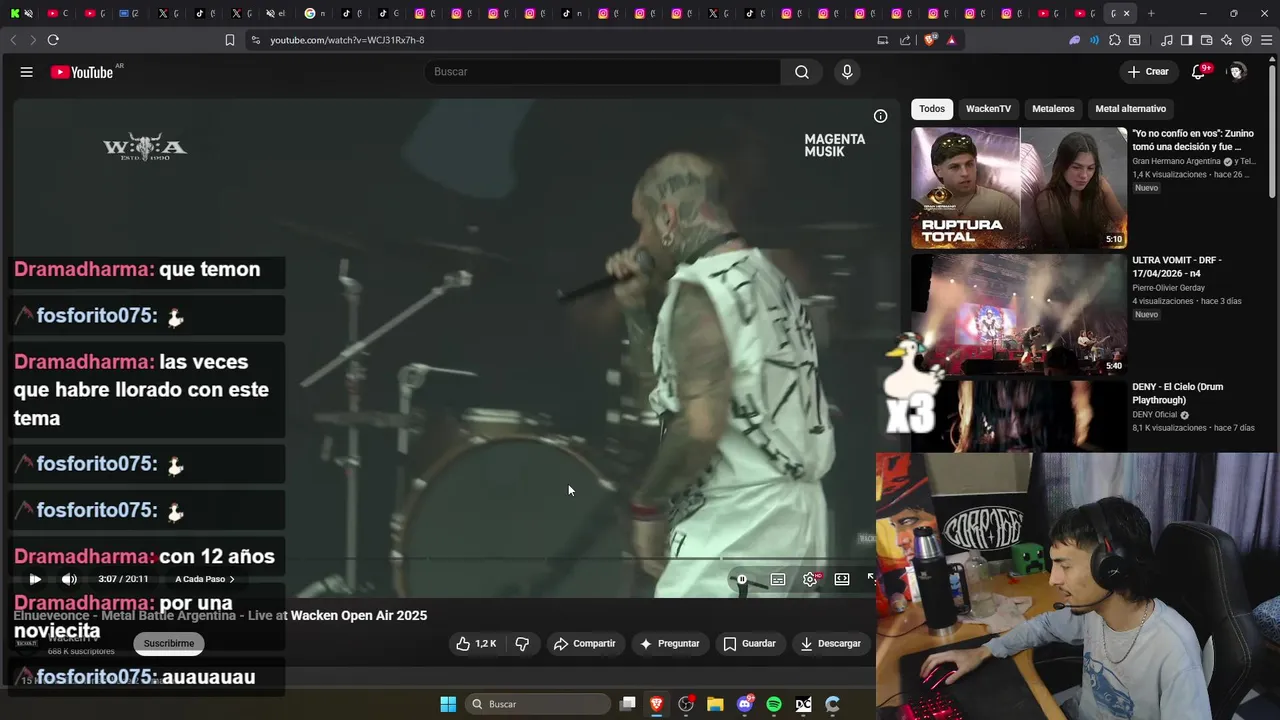Toggle subtitles in the player
Screen dimensions: 1280x720
click(778, 579)
